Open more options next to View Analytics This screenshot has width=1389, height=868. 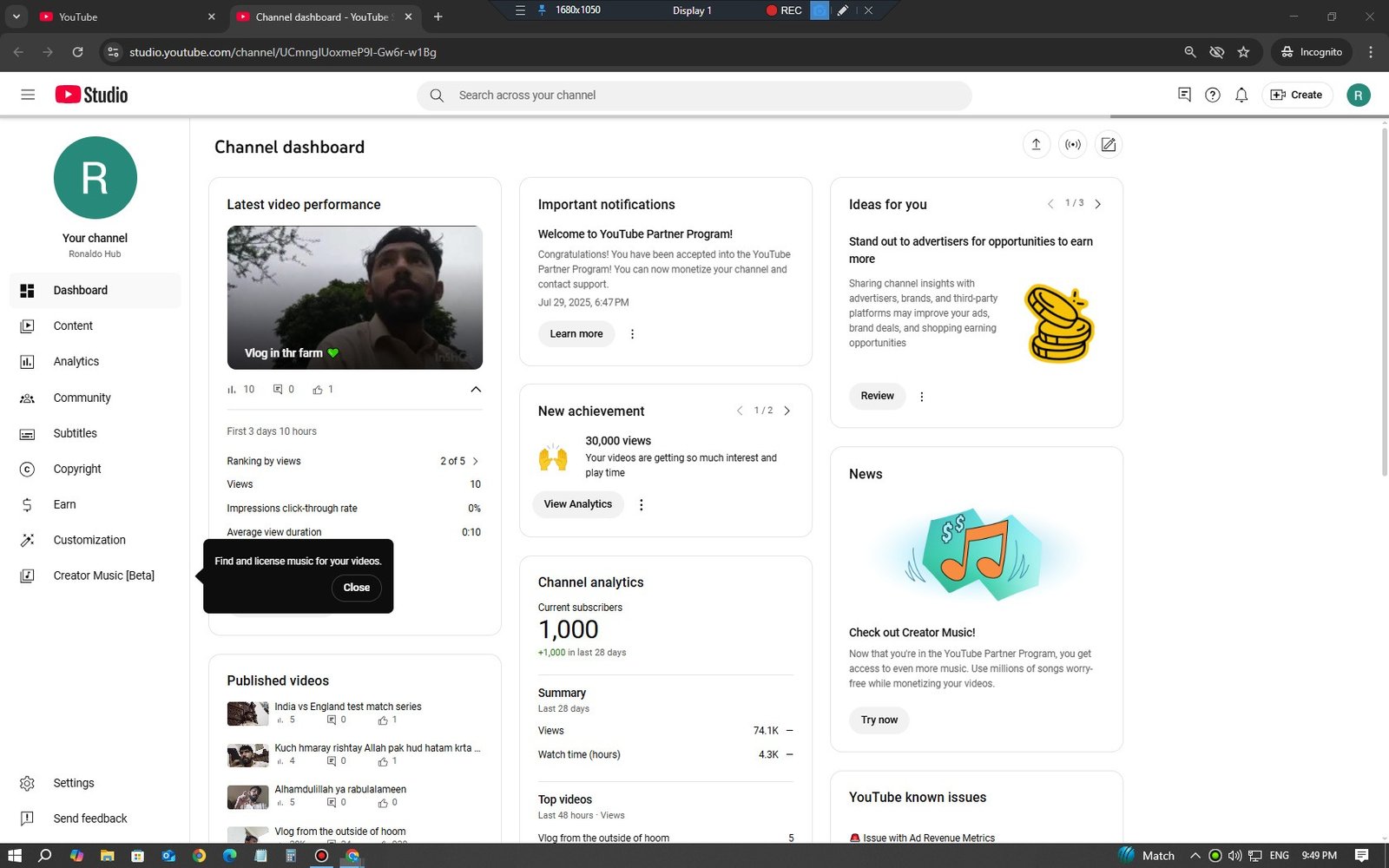(x=642, y=504)
